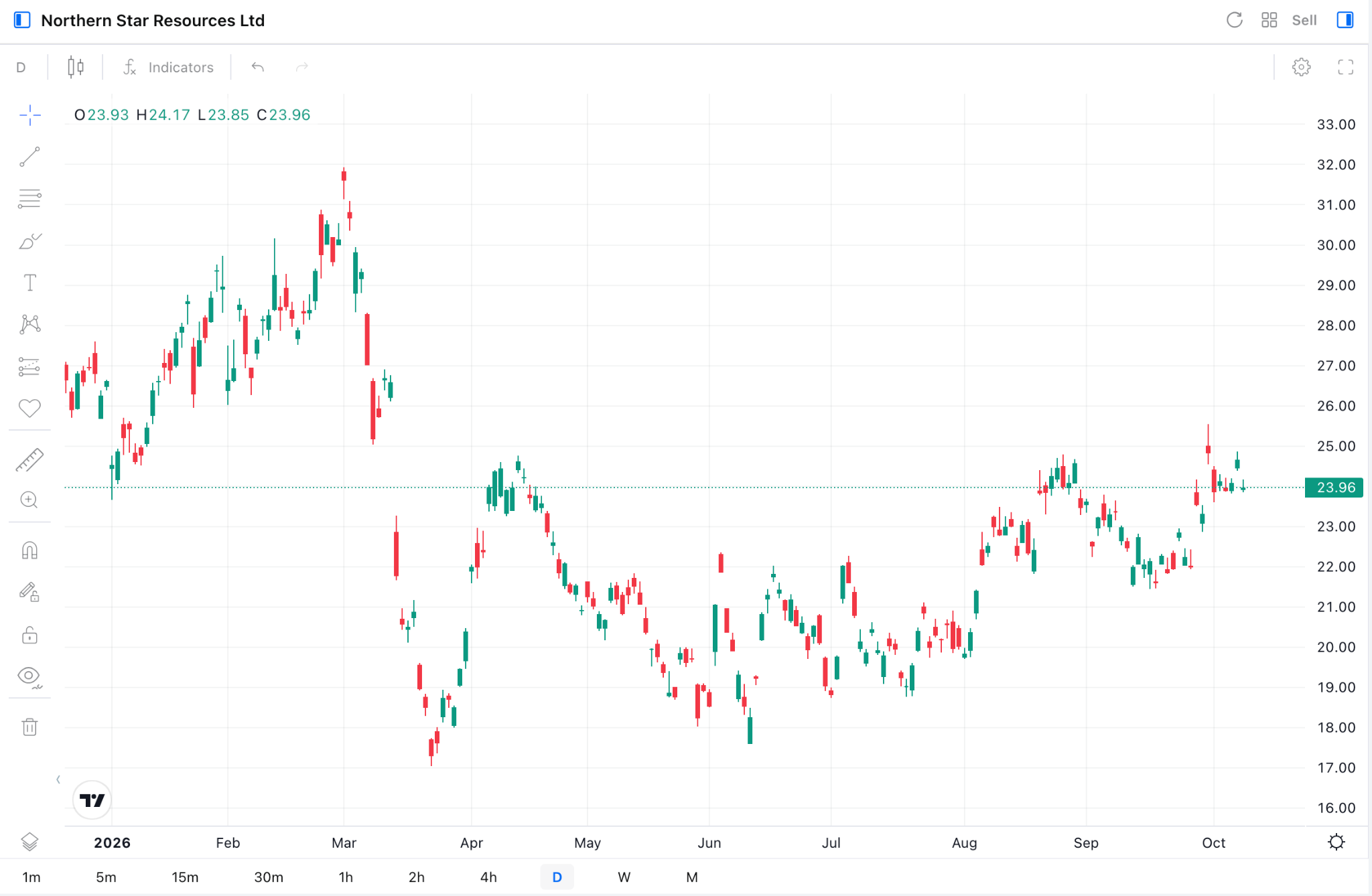Click the Sell button

(1304, 20)
